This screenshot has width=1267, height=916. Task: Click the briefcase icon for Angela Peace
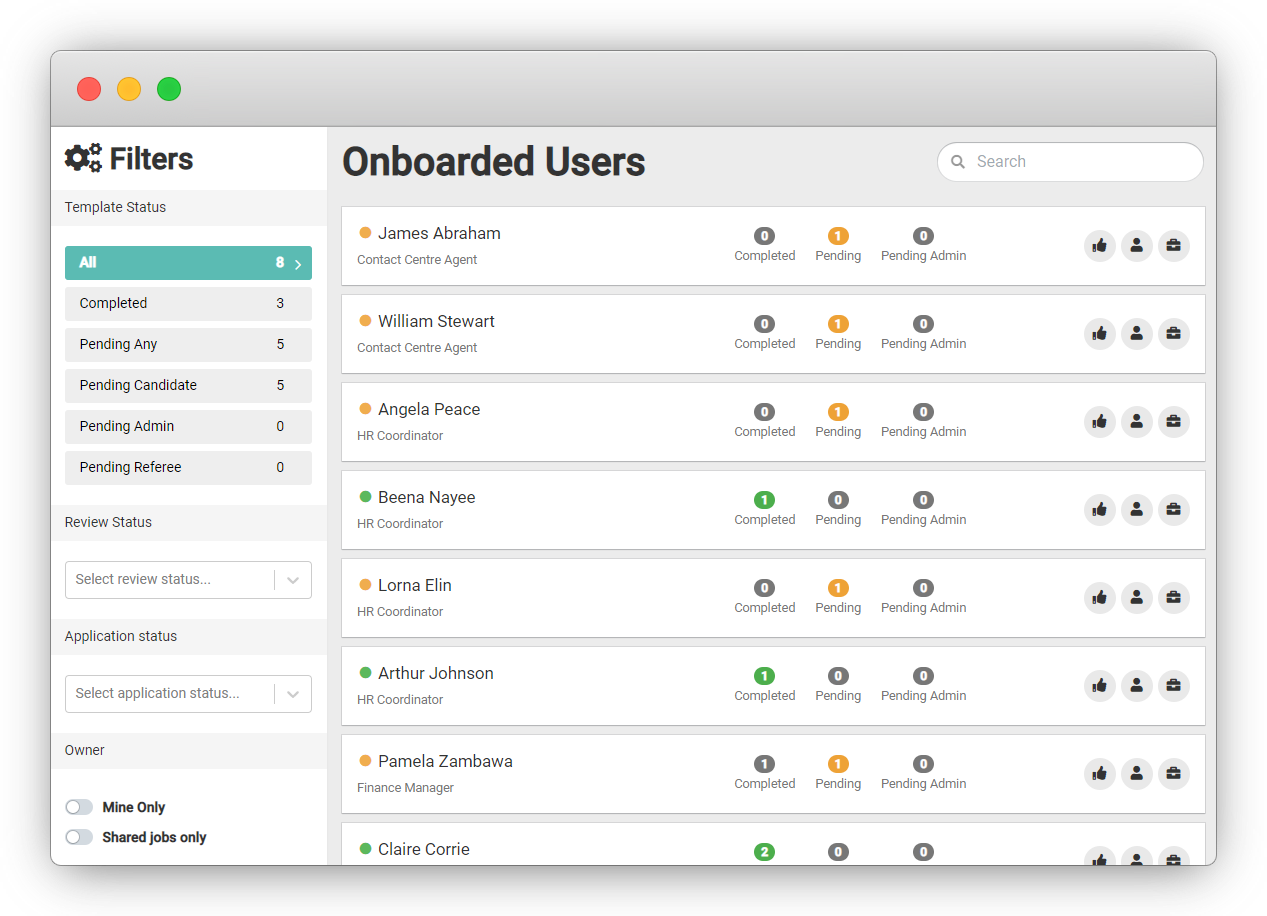(x=1173, y=421)
